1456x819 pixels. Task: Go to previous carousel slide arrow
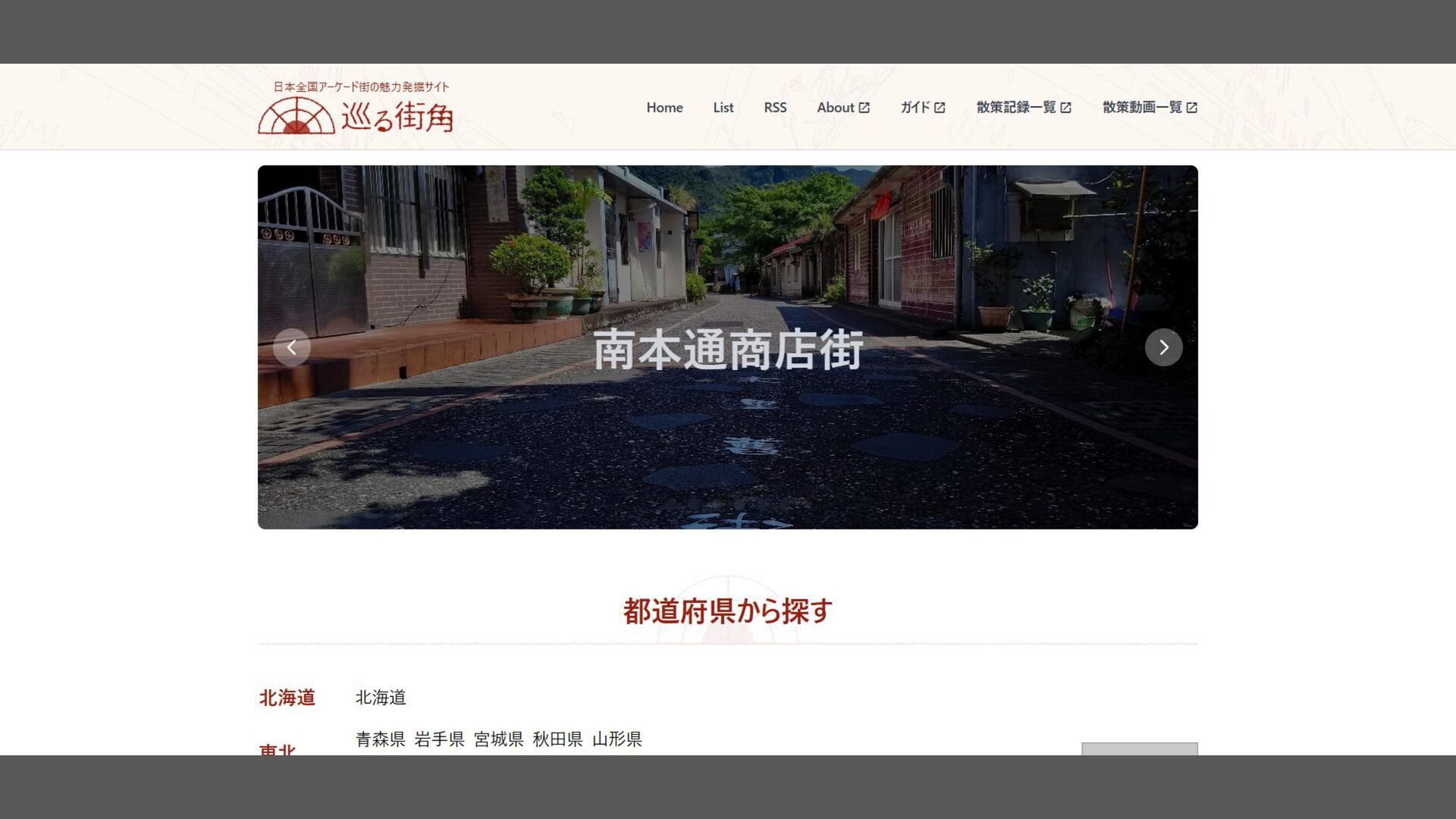[292, 347]
